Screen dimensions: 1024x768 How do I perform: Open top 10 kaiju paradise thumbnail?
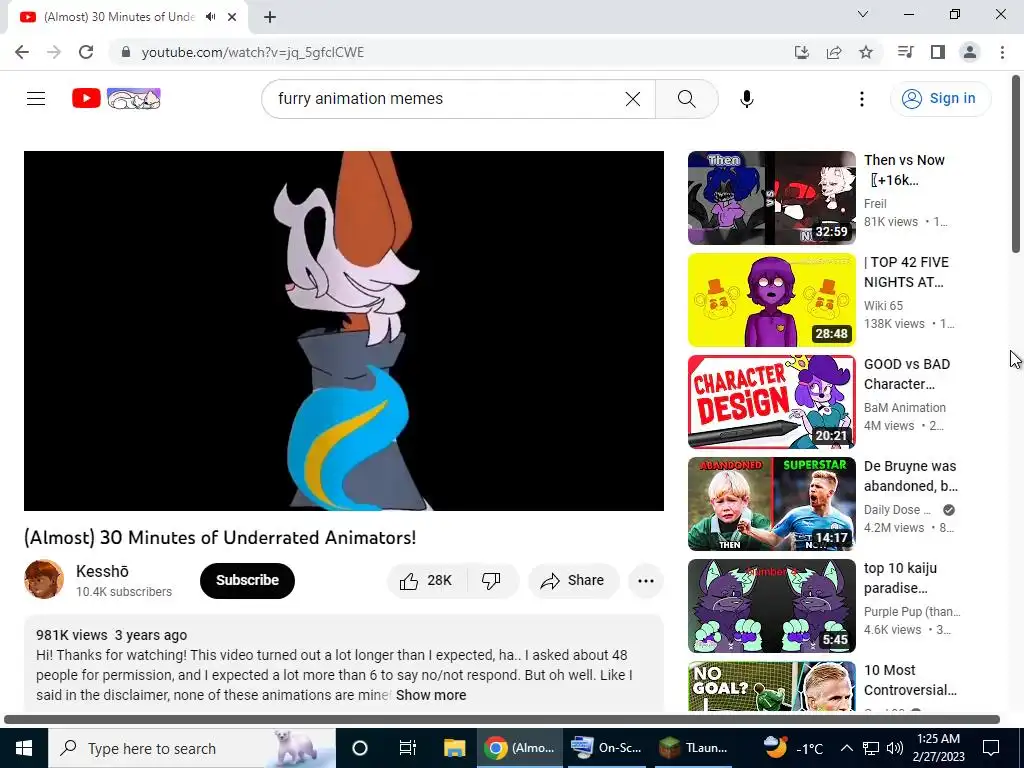[x=771, y=605]
